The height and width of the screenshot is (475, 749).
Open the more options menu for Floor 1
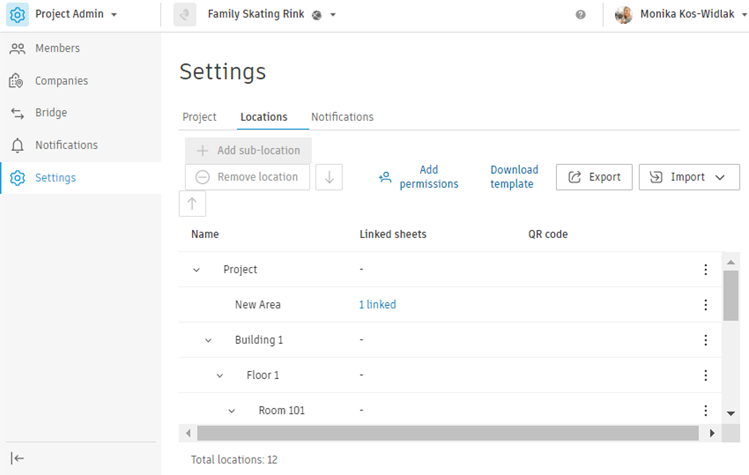(705, 375)
